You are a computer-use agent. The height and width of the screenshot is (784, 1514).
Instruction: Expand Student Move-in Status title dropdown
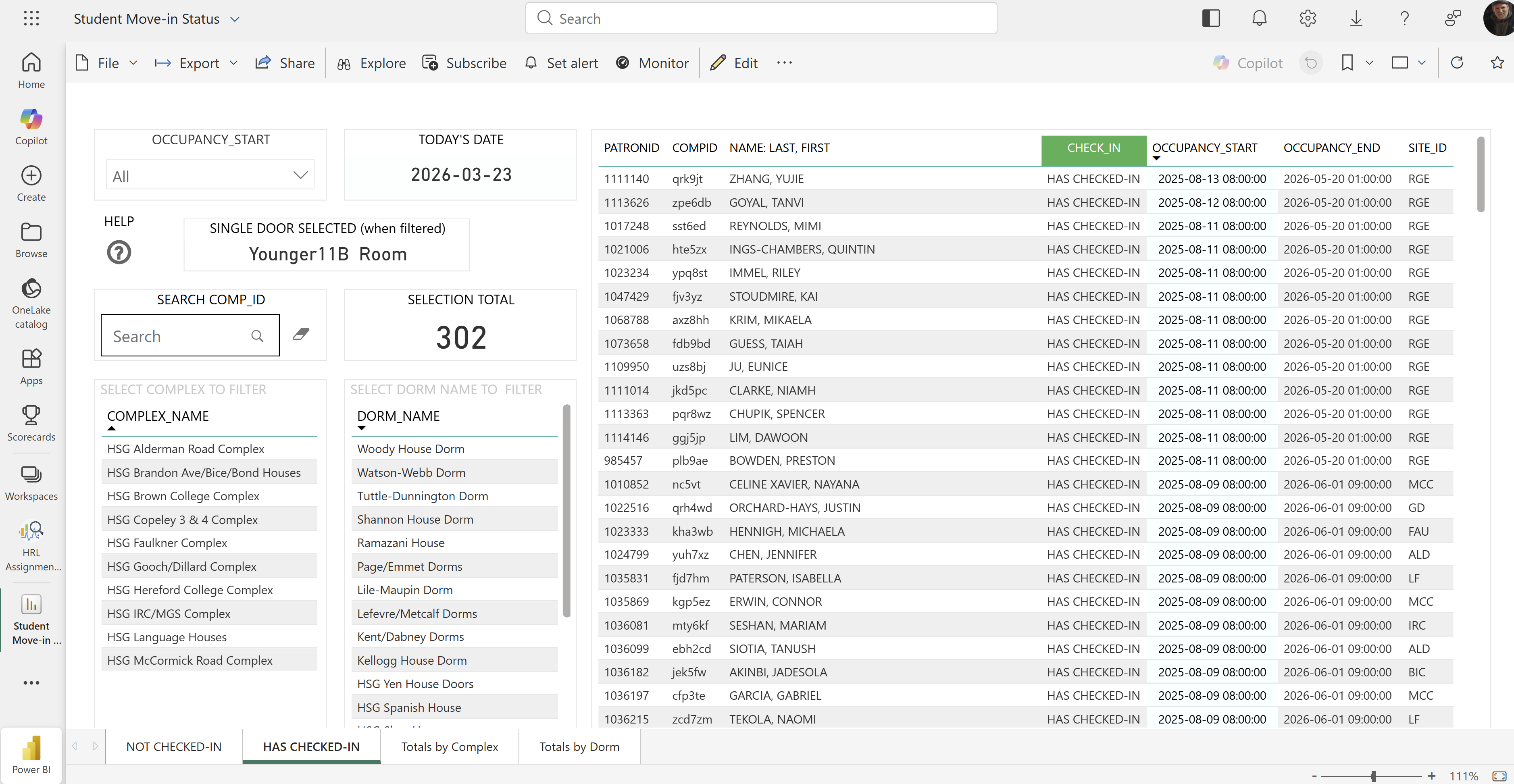235,19
